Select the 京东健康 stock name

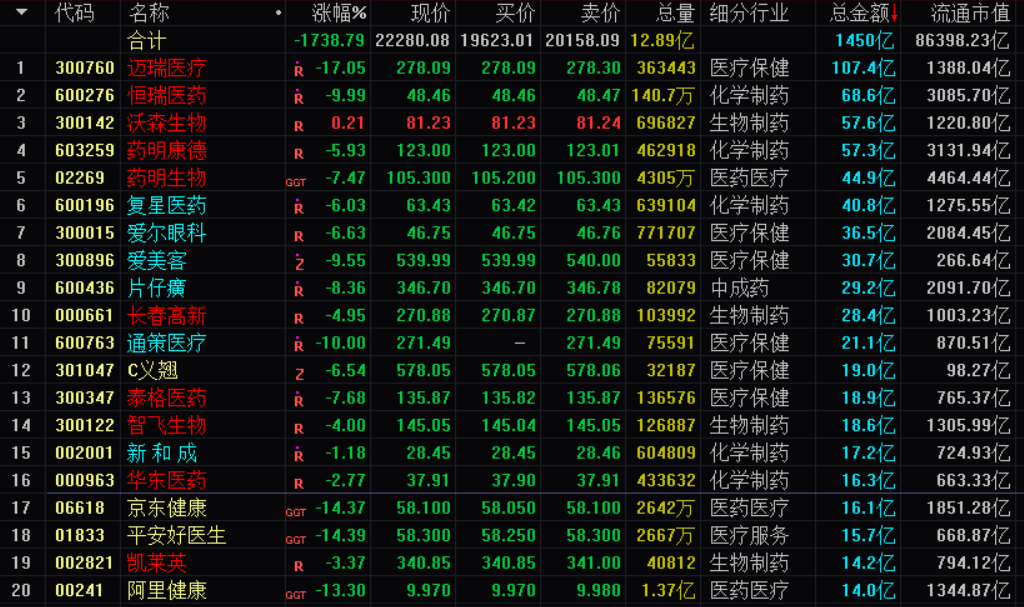click(x=167, y=508)
